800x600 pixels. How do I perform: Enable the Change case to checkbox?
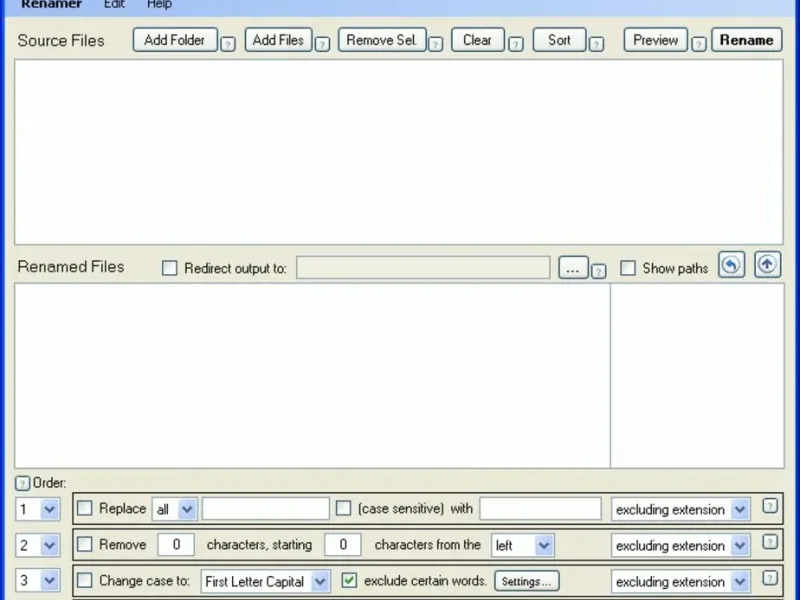tap(85, 580)
